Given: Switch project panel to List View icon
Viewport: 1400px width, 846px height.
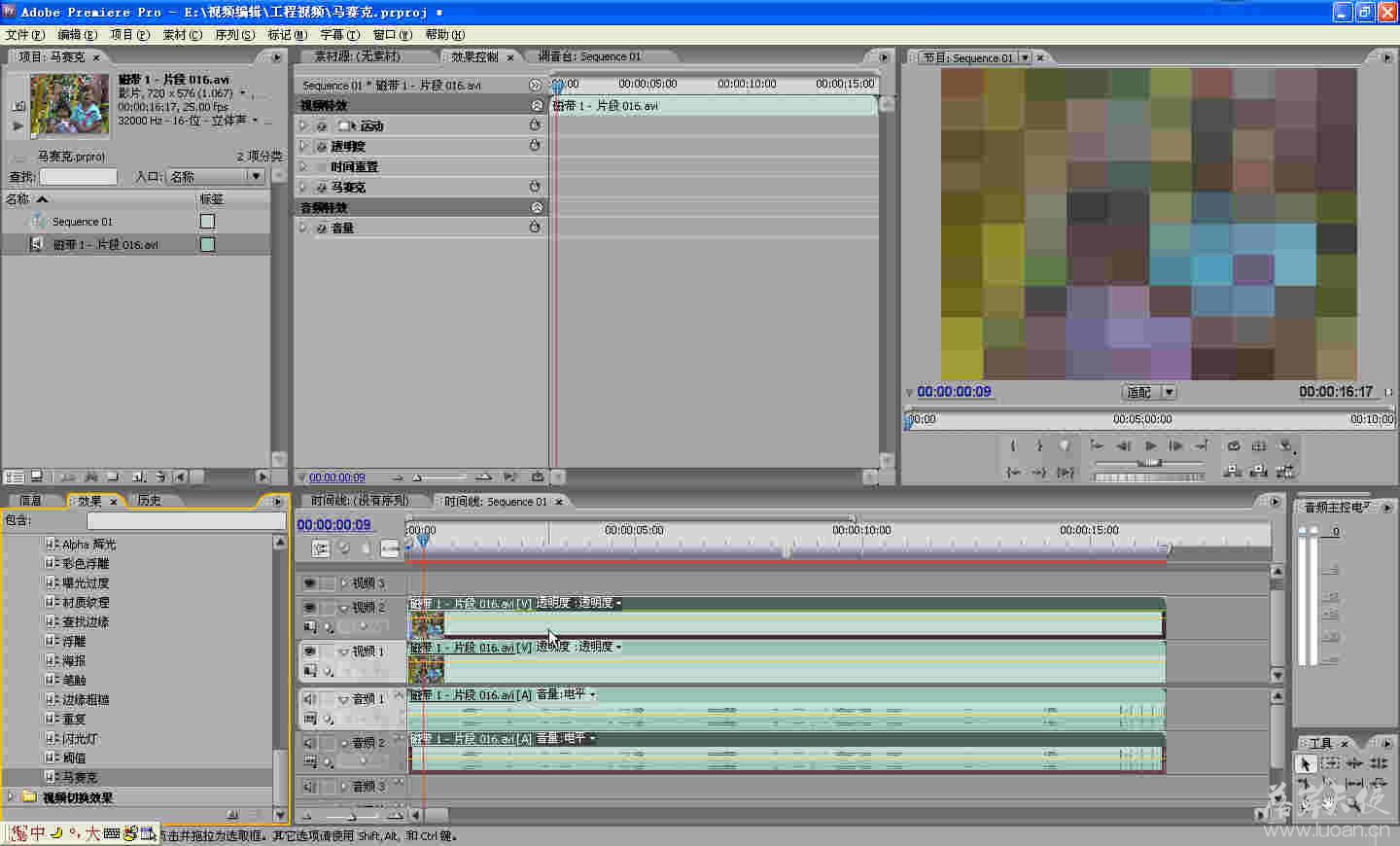Looking at the screenshot, I should [14, 476].
